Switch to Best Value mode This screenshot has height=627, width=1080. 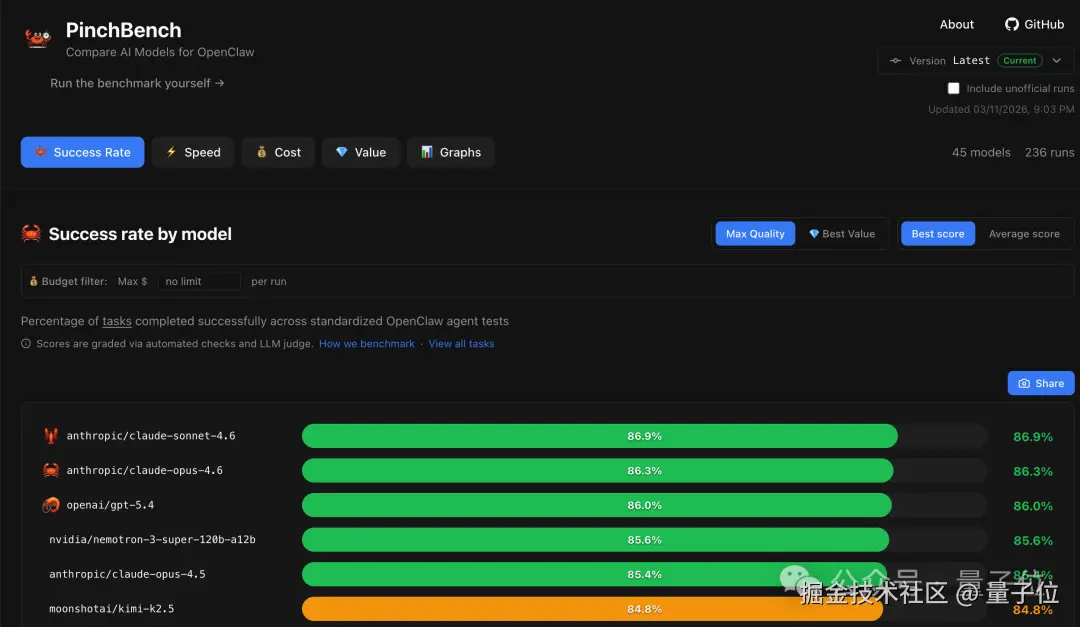pos(842,234)
